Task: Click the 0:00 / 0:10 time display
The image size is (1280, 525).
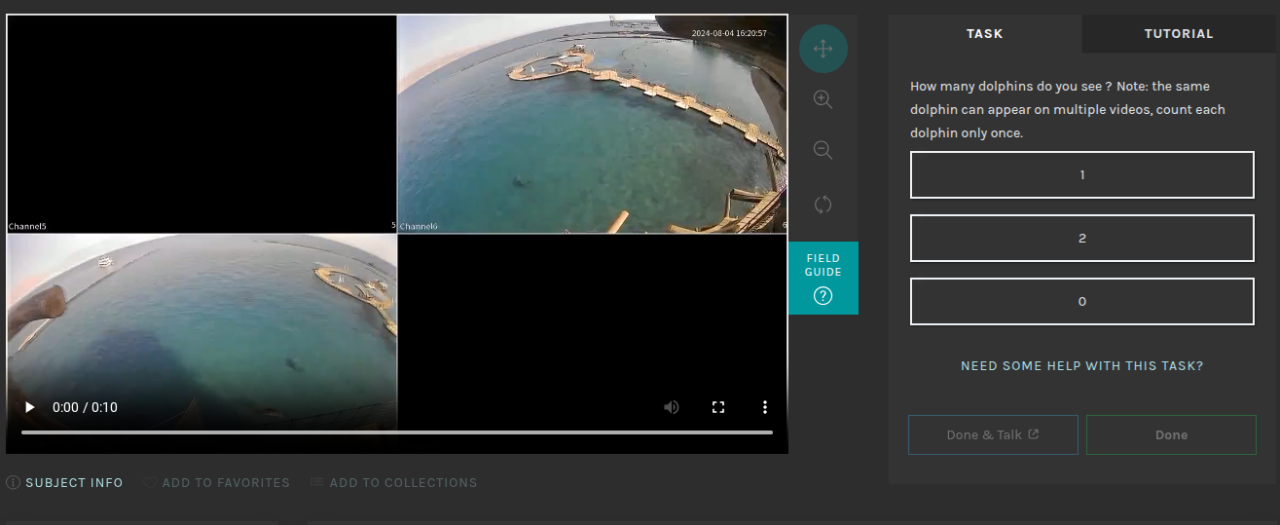Action: [x=85, y=407]
